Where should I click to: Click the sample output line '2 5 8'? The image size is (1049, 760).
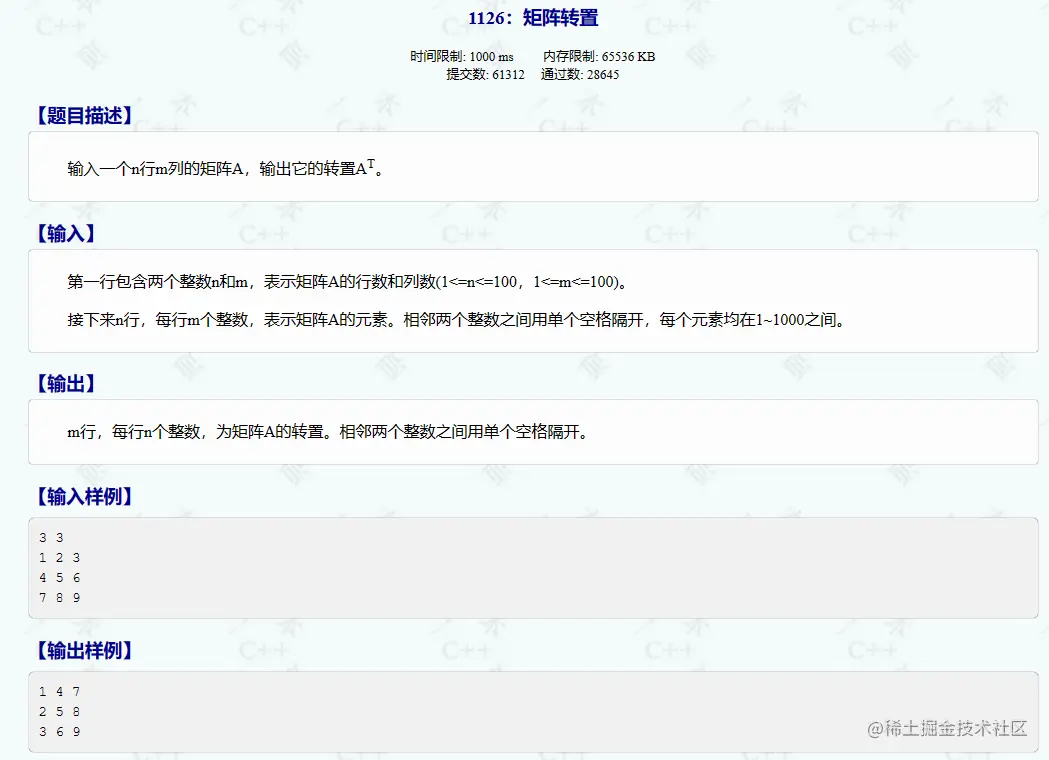[x=60, y=712]
